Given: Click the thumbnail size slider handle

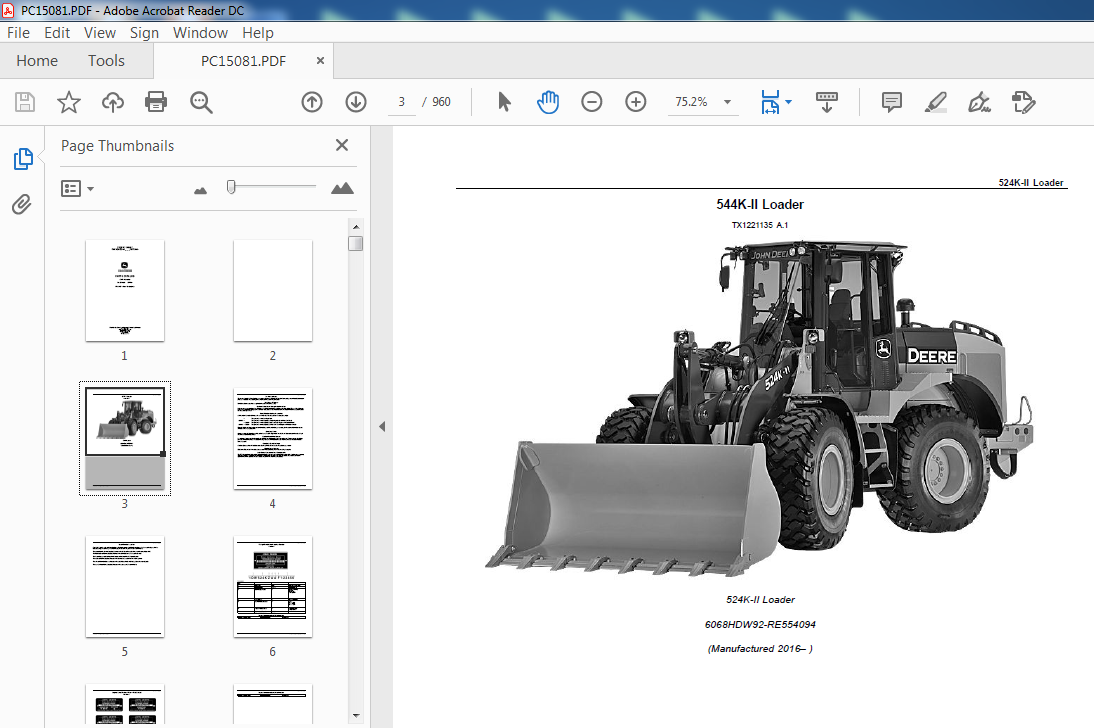Looking at the screenshot, I should 231,186.
